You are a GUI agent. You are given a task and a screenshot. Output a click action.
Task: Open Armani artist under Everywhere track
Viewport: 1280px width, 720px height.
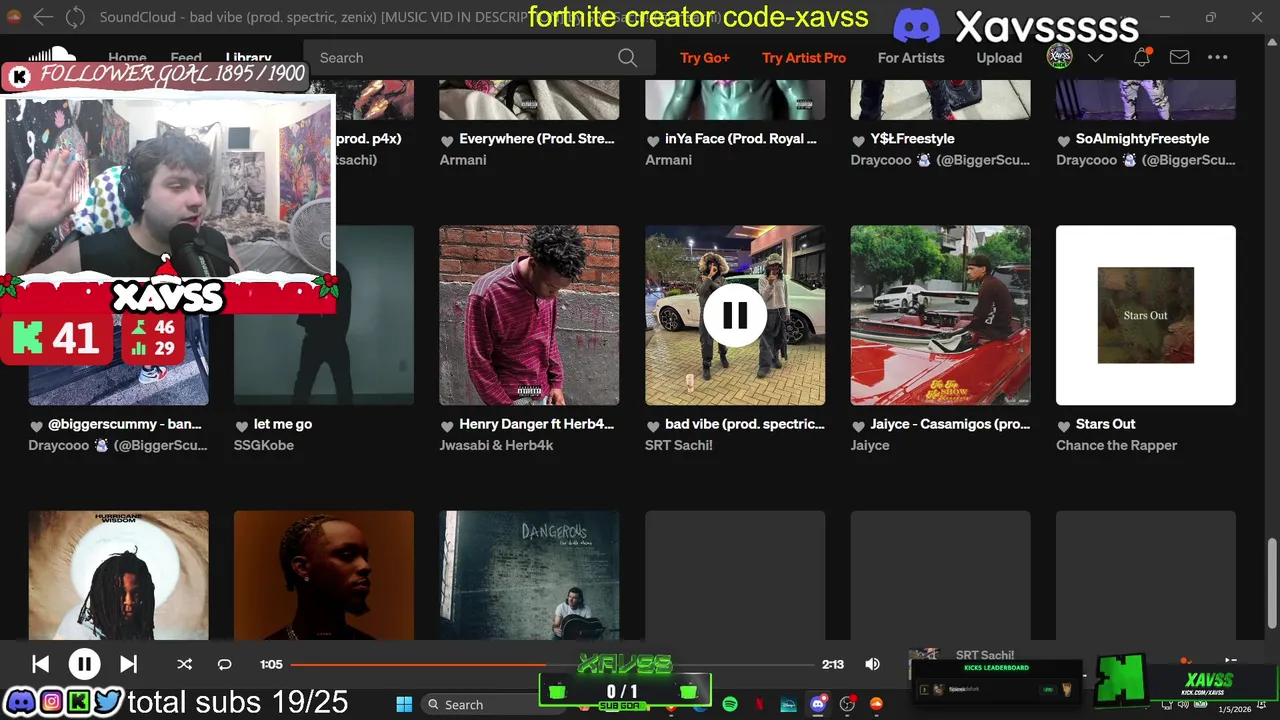pyautogui.click(x=463, y=160)
